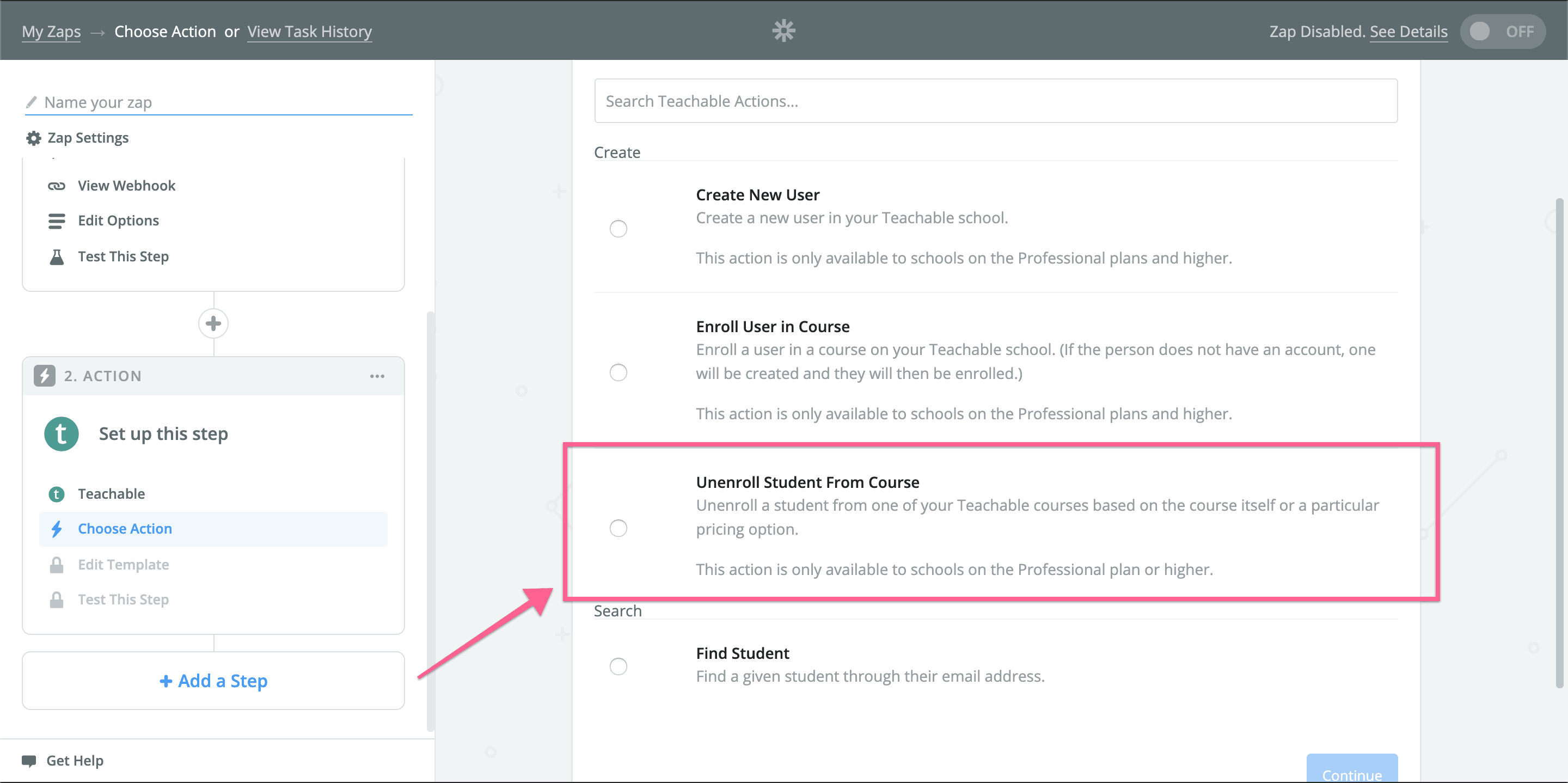The height and width of the screenshot is (783, 1568).
Task: Click the Edit Options list icon
Action: pyautogui.click(x=57, y=221)
